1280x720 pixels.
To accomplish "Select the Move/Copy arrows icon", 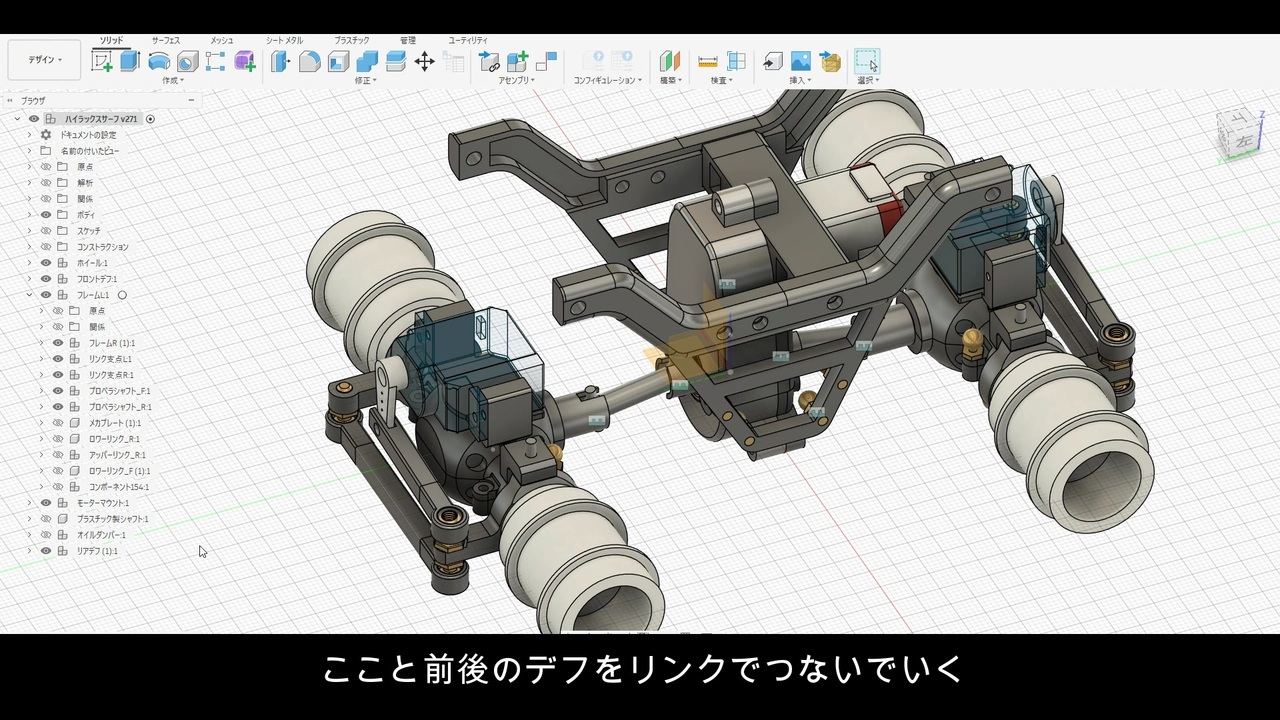I will [424, 62].
